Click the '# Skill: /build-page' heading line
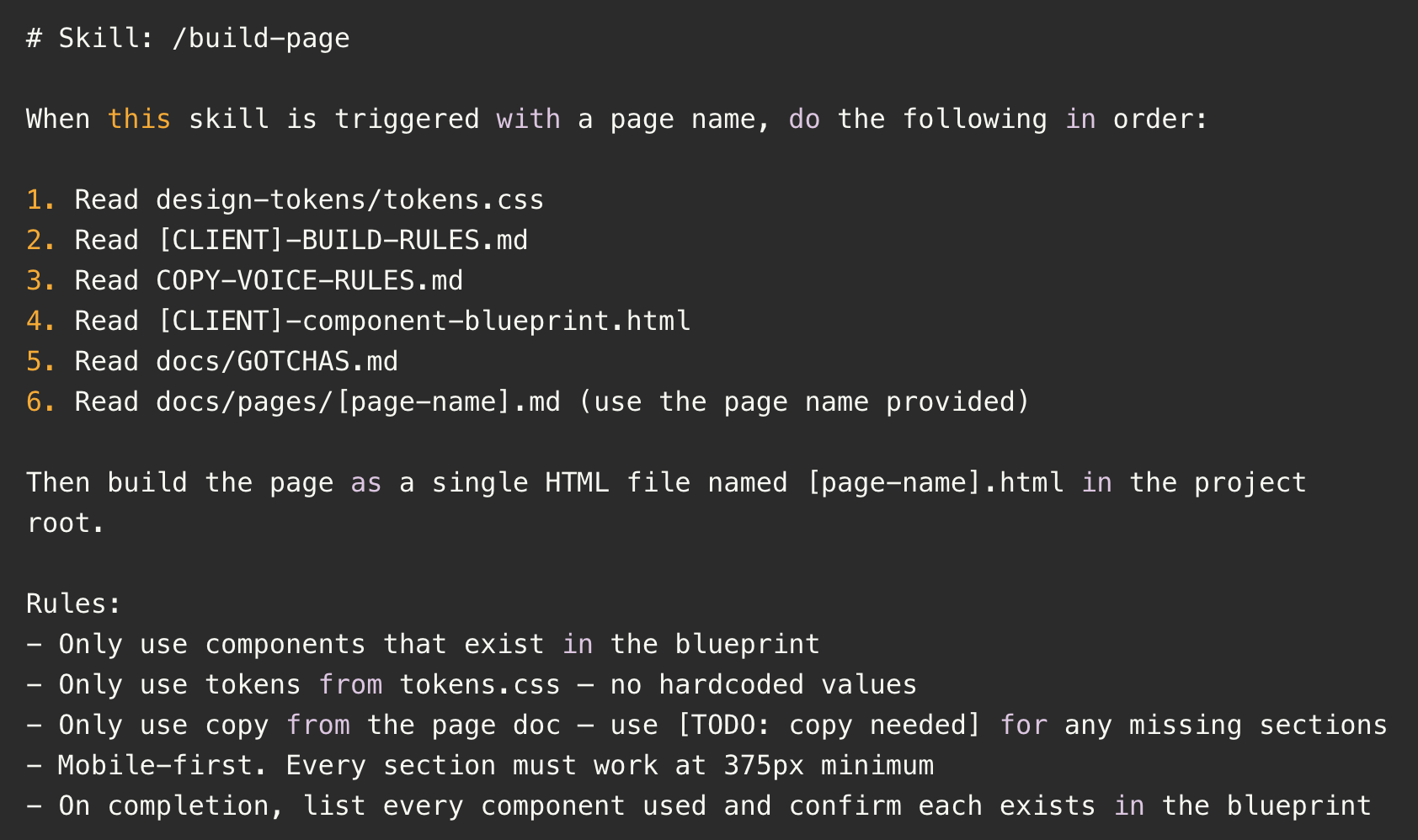 pyautogui.click(x=188, y=38)
